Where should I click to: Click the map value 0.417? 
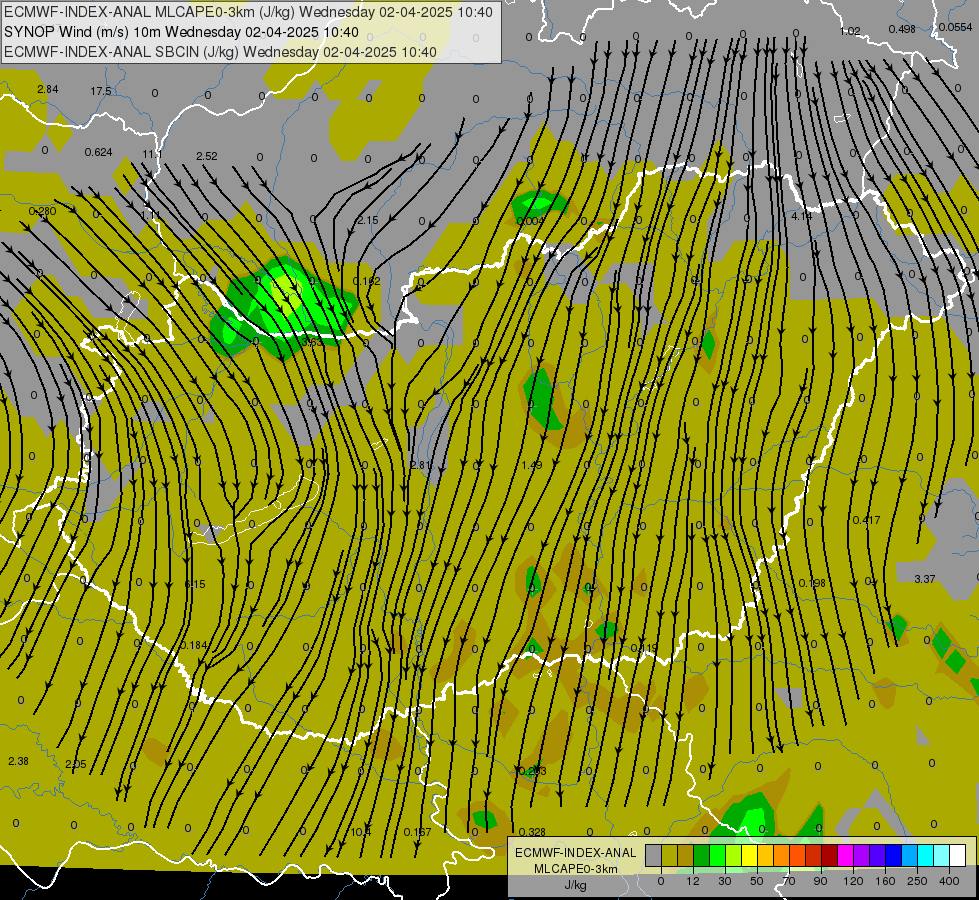(867, 520)
